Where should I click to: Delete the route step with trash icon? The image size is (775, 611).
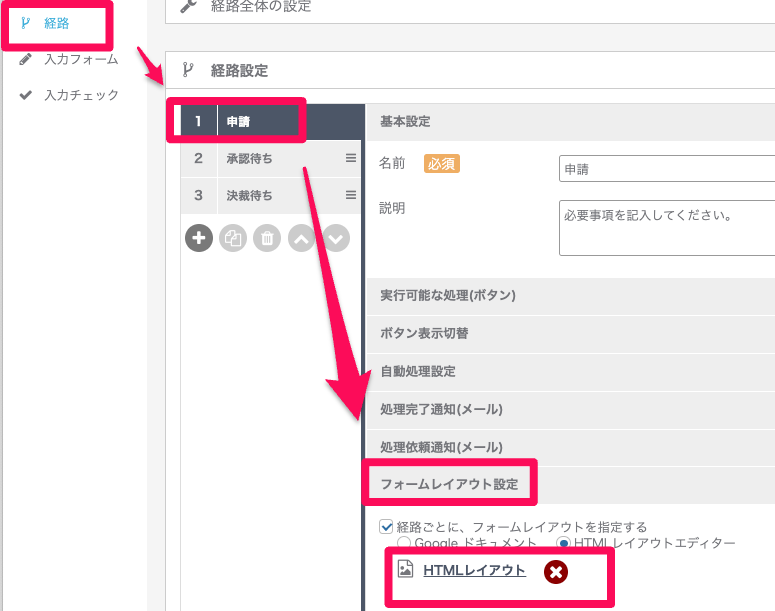pos(267,238)
